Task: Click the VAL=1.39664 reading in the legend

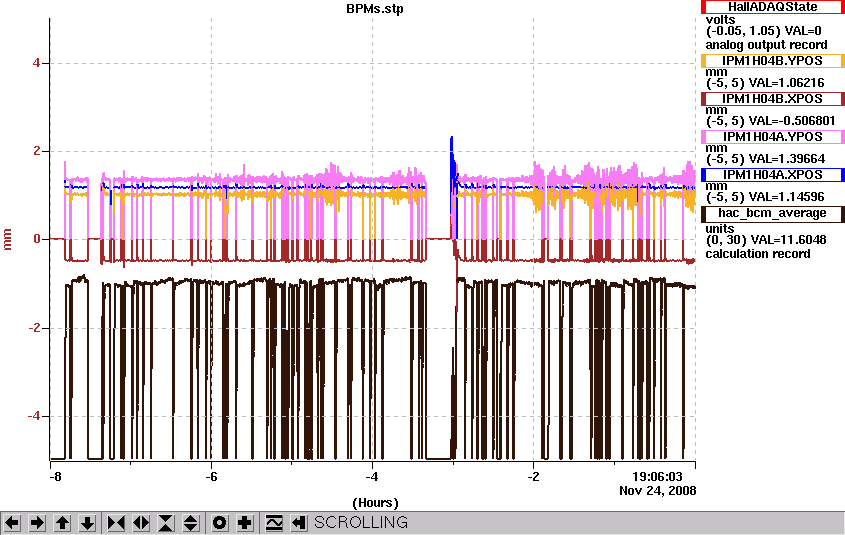Action: coord(787,159)
